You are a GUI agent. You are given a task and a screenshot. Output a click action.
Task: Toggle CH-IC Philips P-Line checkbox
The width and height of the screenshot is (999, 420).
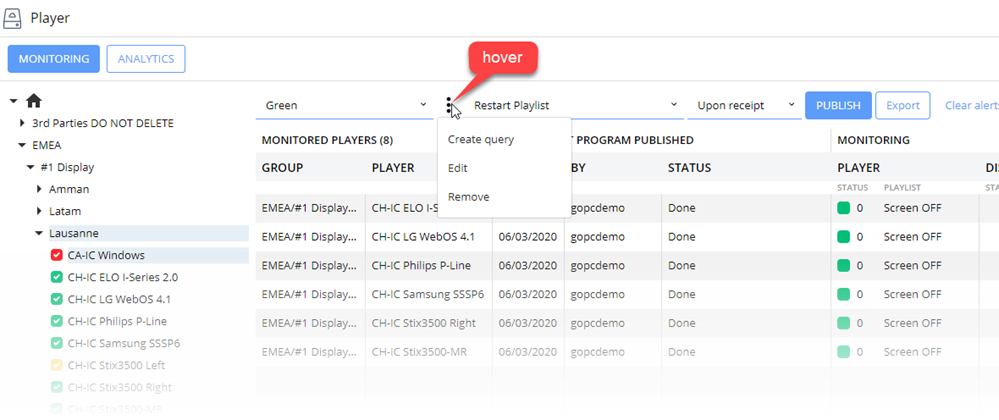(57, 321)
